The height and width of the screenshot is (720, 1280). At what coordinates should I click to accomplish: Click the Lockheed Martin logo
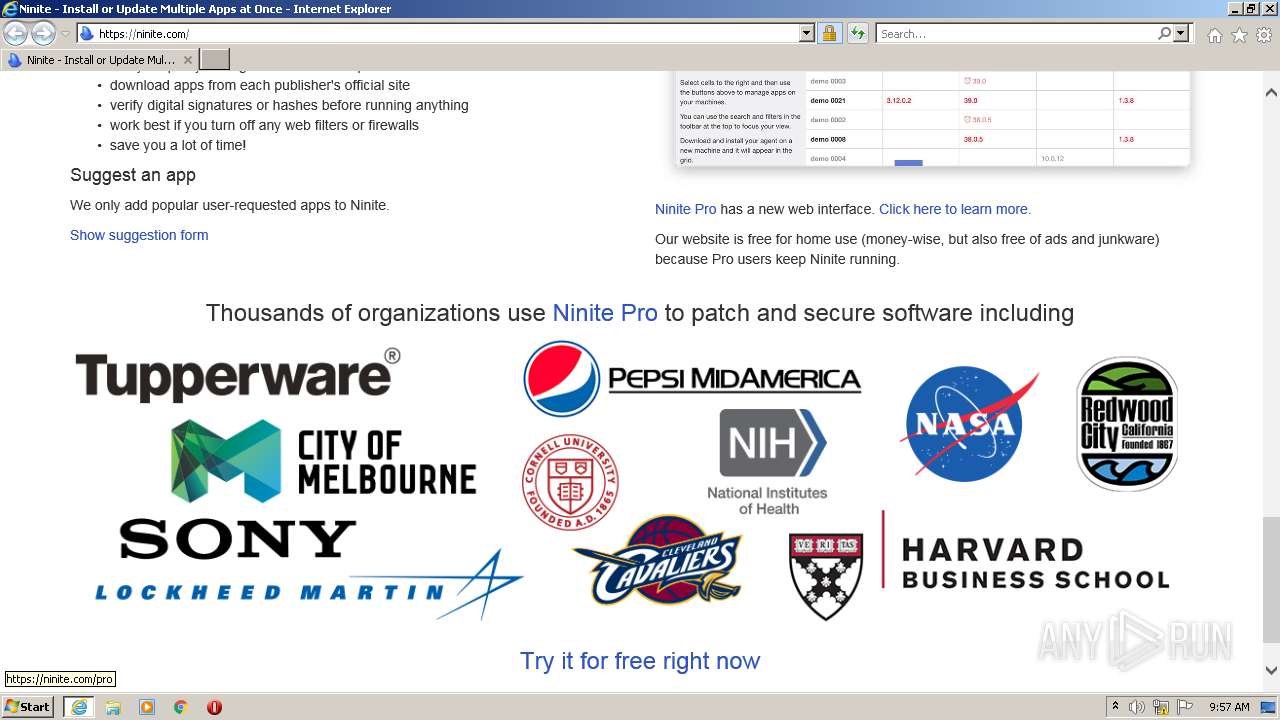click(309, 584)
